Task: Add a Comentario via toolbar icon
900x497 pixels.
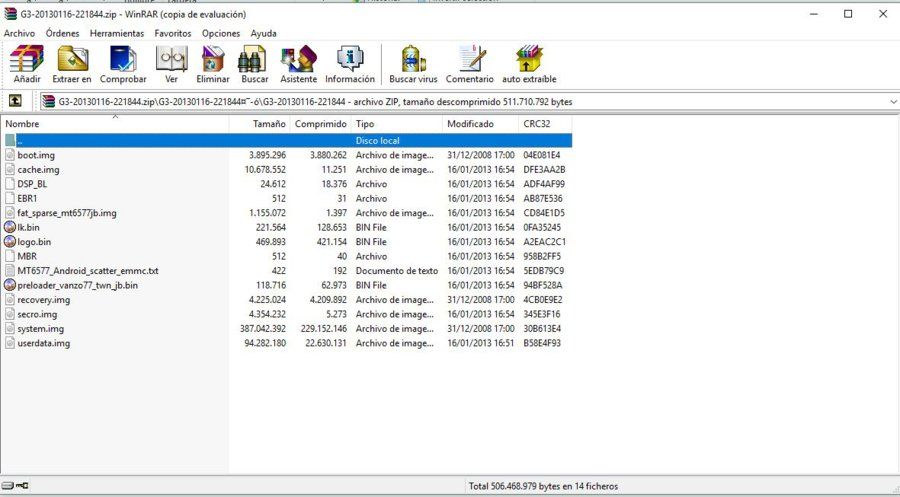Action: pyautogui.click(x=471, y=59)
